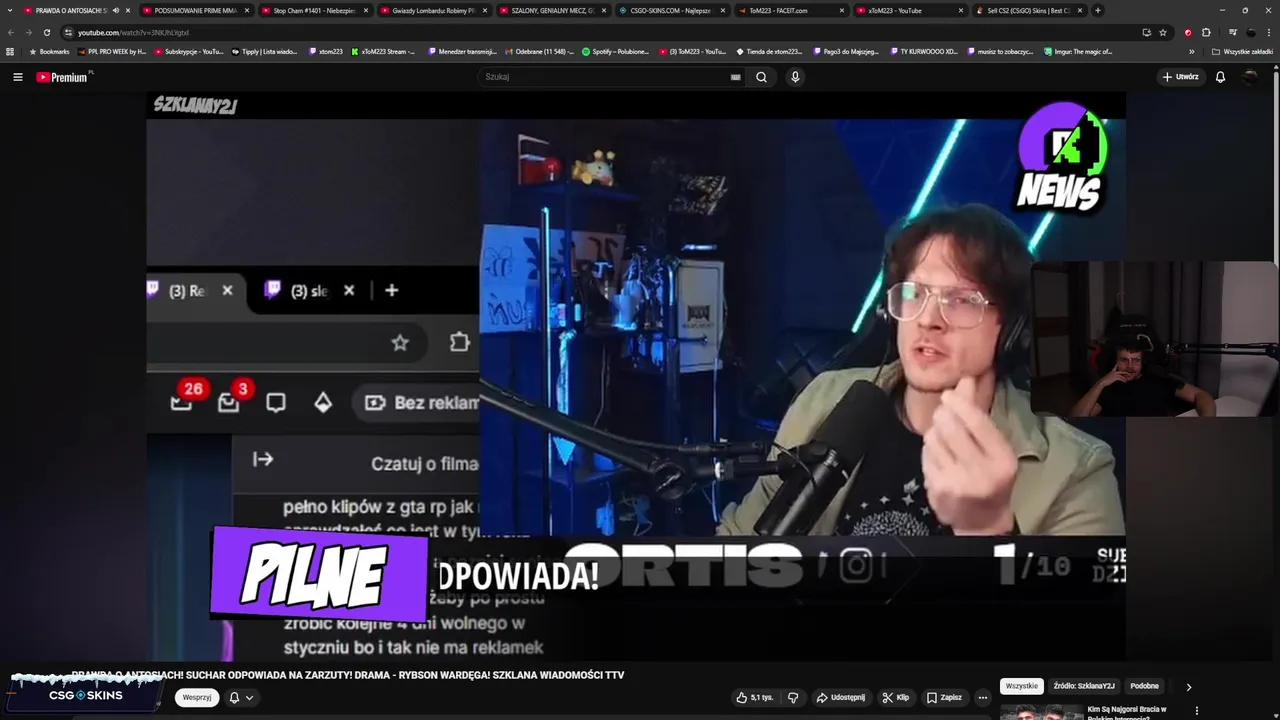This screenshot has height=720, width=1280.
Task: Select the Wszystkie filter chip
Action: pyautogui.click(x=1021, y=686)
